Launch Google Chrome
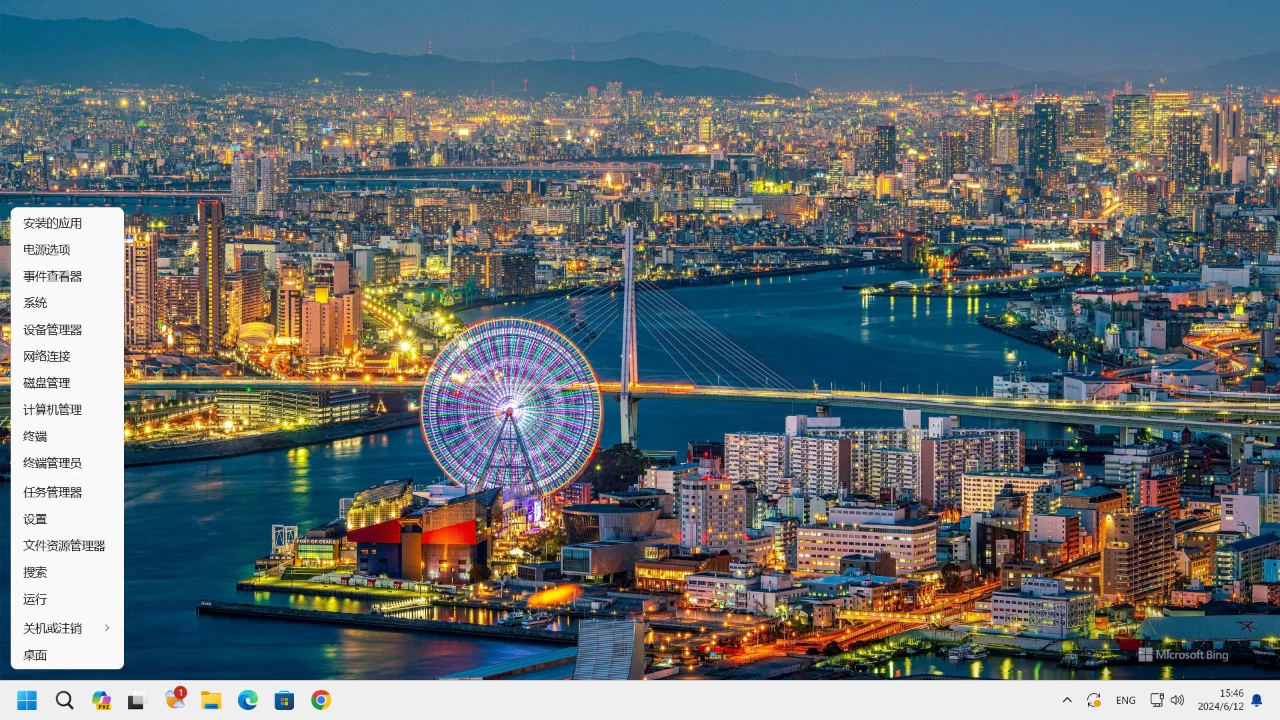This screenshot has height=720, width=1280. pyautogui.click(x=320, y=700)
